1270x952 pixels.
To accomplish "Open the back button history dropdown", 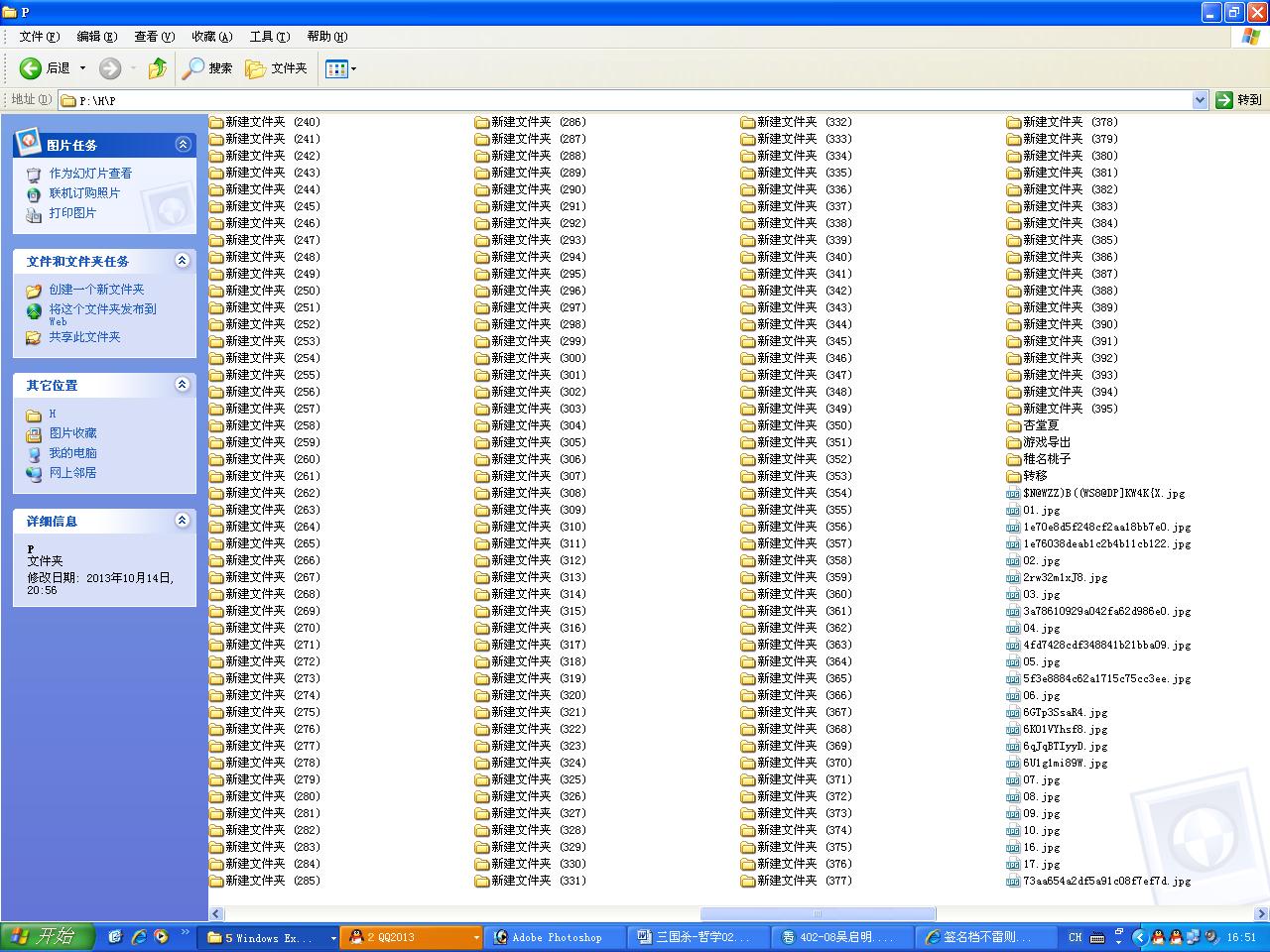I will (x=82, y=68).
